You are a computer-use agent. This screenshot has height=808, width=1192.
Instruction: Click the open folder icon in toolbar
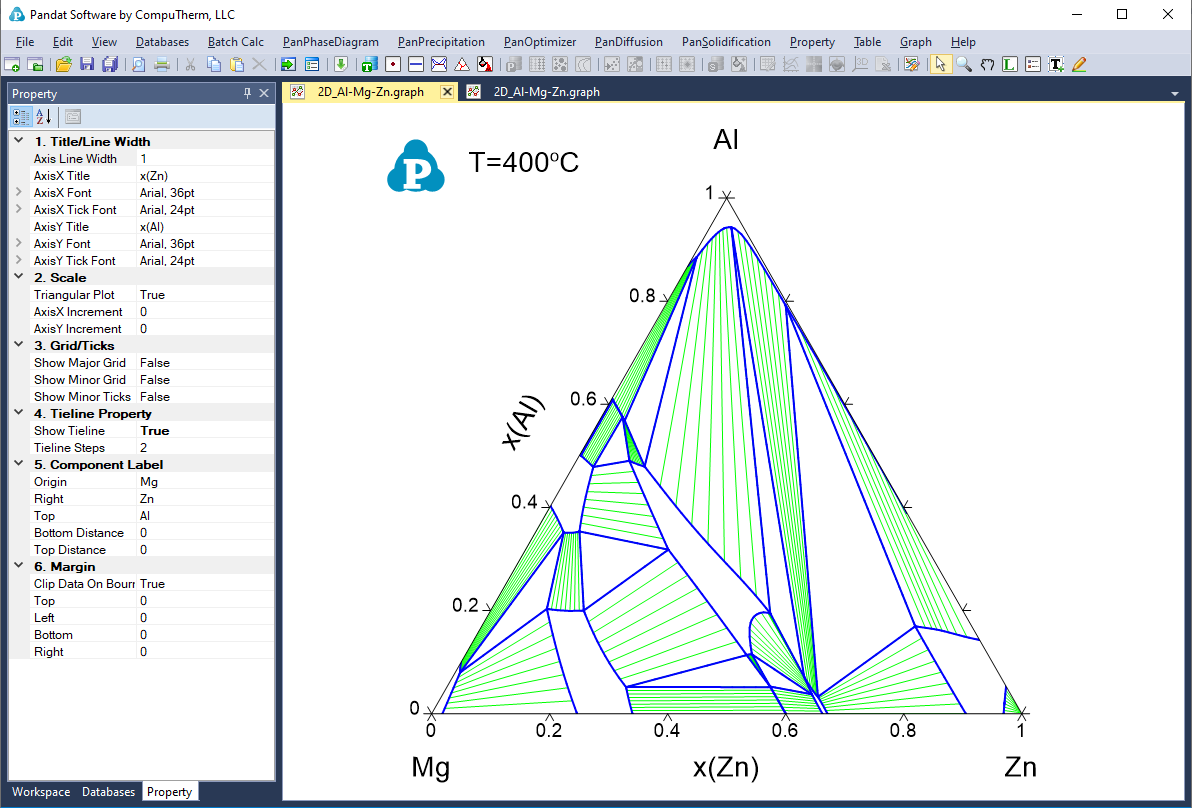(63, 64)
